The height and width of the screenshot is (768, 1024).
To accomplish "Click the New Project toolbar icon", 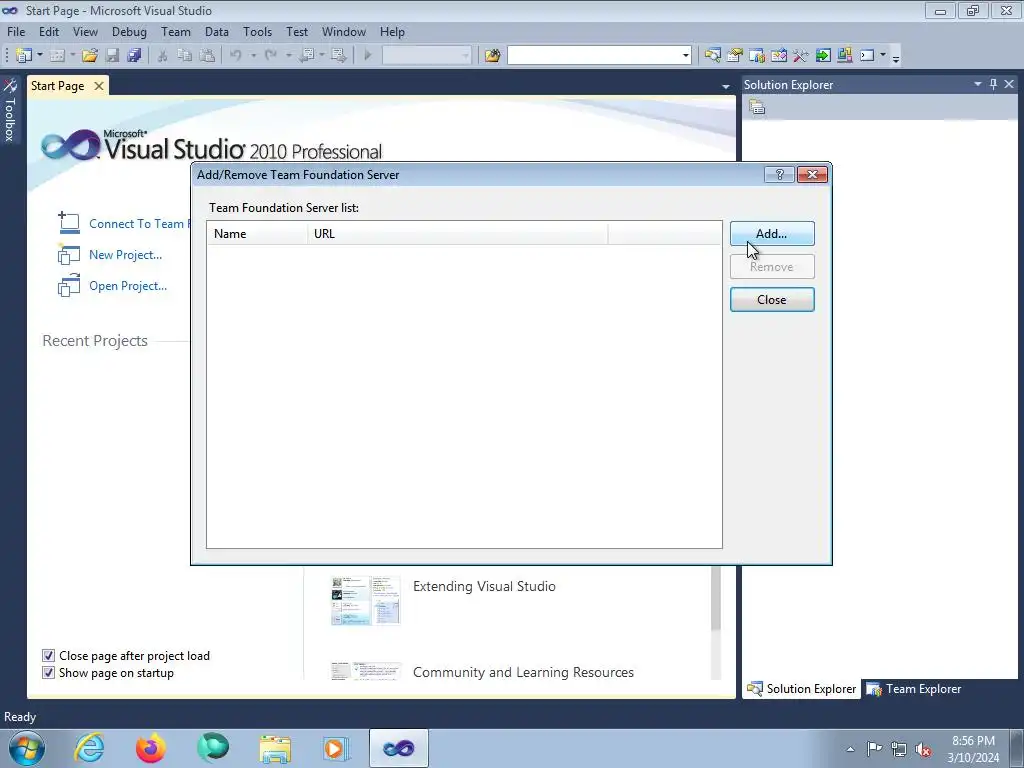I will point(24,56).
